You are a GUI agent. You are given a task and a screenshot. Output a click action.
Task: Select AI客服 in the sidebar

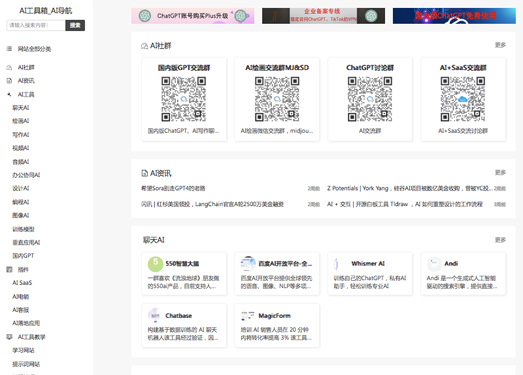click(21, 310)
